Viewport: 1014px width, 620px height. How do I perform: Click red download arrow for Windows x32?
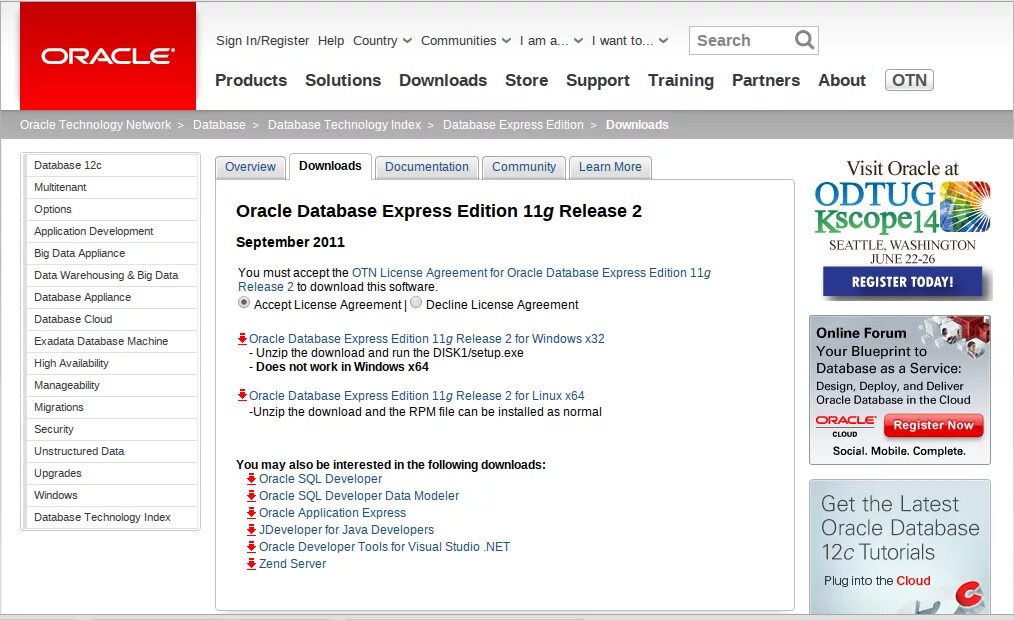242,338
